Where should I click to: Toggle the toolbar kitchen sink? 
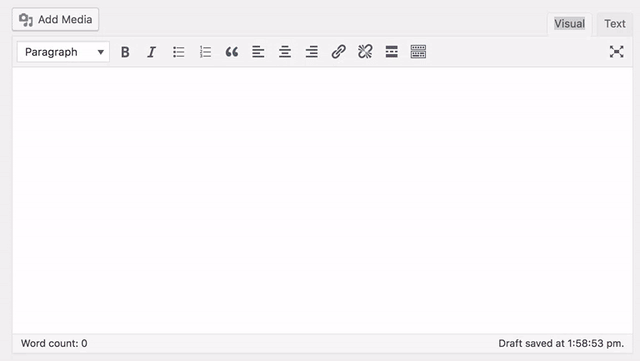click(418, 52)
